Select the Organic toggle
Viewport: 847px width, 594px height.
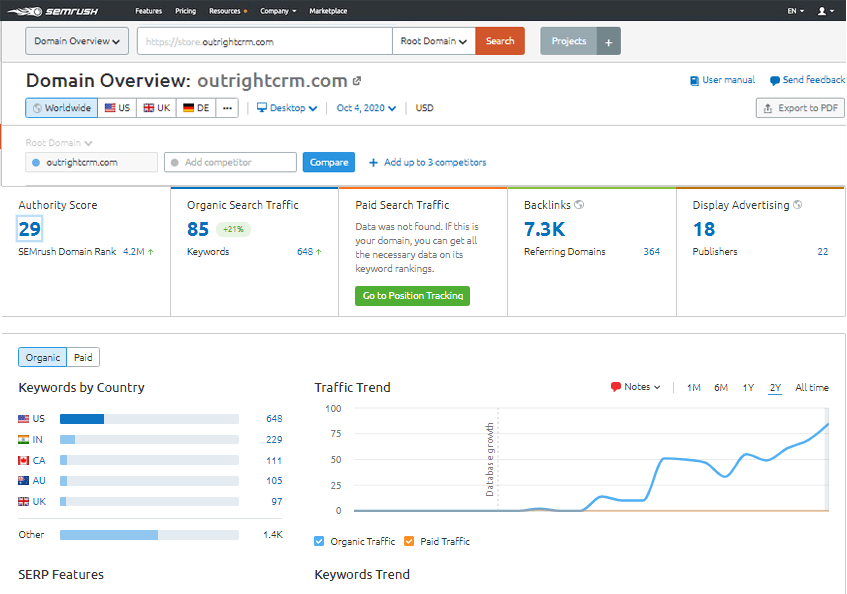[x=43, y=357]
